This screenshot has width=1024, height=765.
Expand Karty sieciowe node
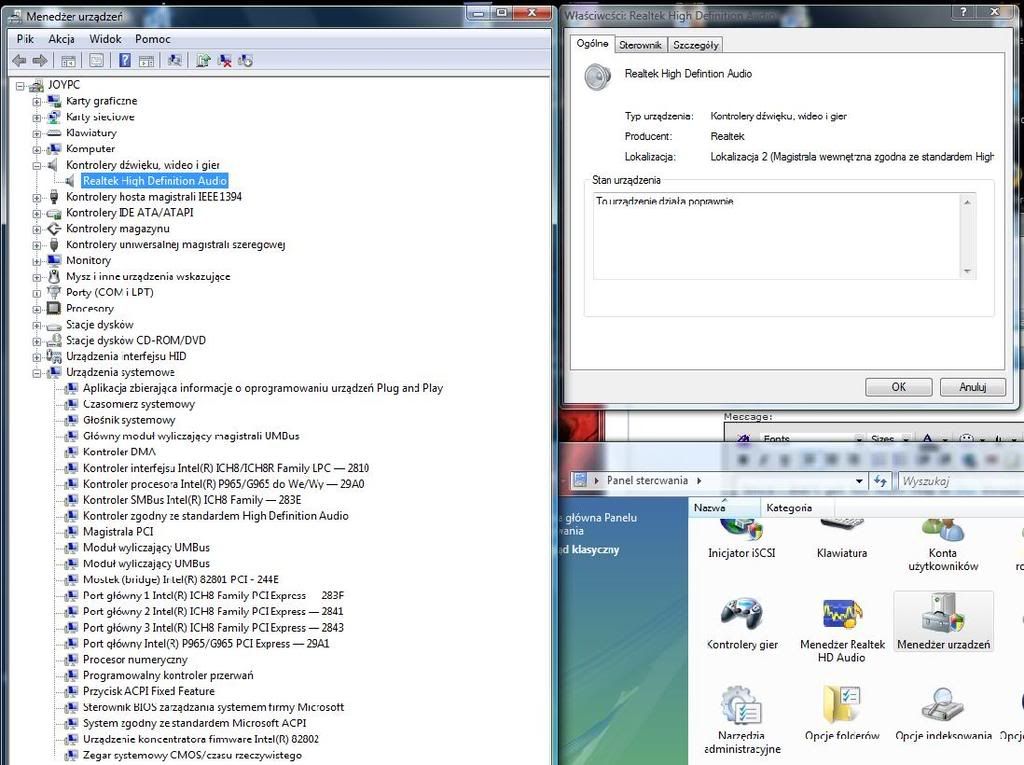pos(37,118)
